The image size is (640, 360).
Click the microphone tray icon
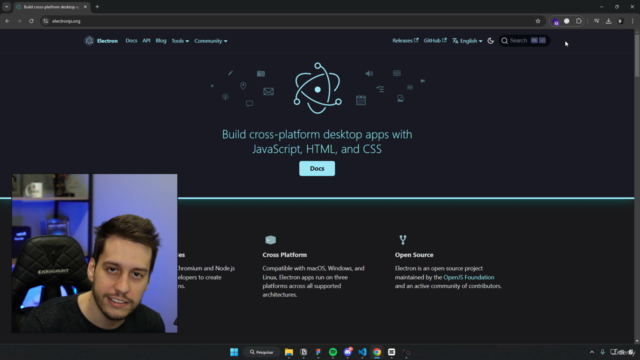click(602, 352)
